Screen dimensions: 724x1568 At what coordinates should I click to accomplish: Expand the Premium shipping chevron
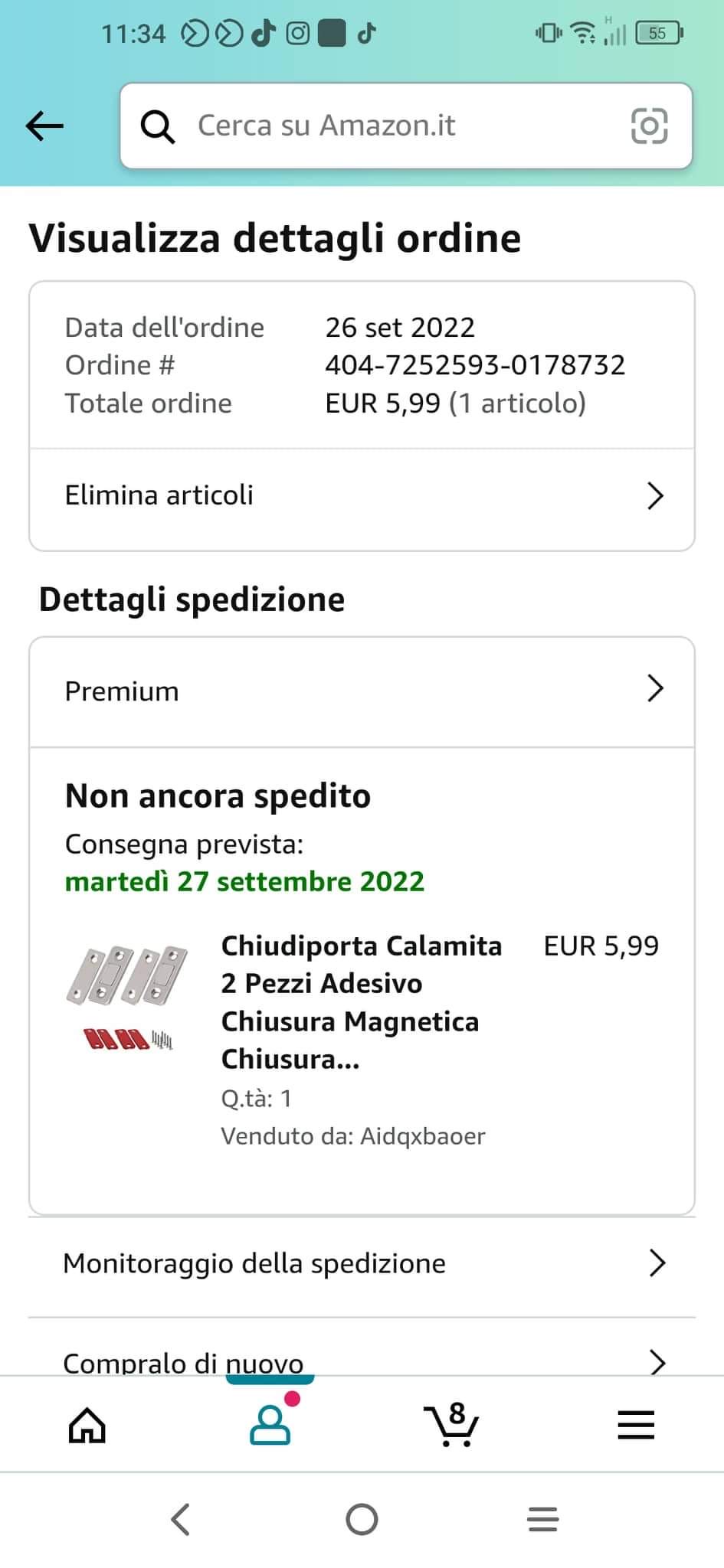[x=655, y=688]
